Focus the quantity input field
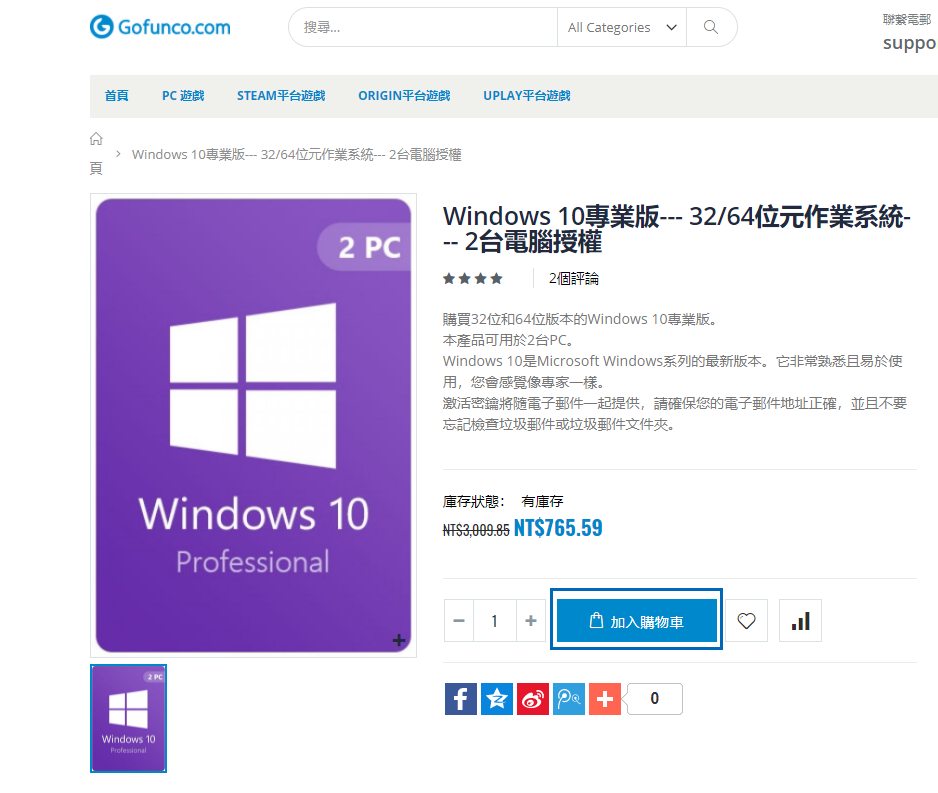938x793 pixels. click(495, 621)
